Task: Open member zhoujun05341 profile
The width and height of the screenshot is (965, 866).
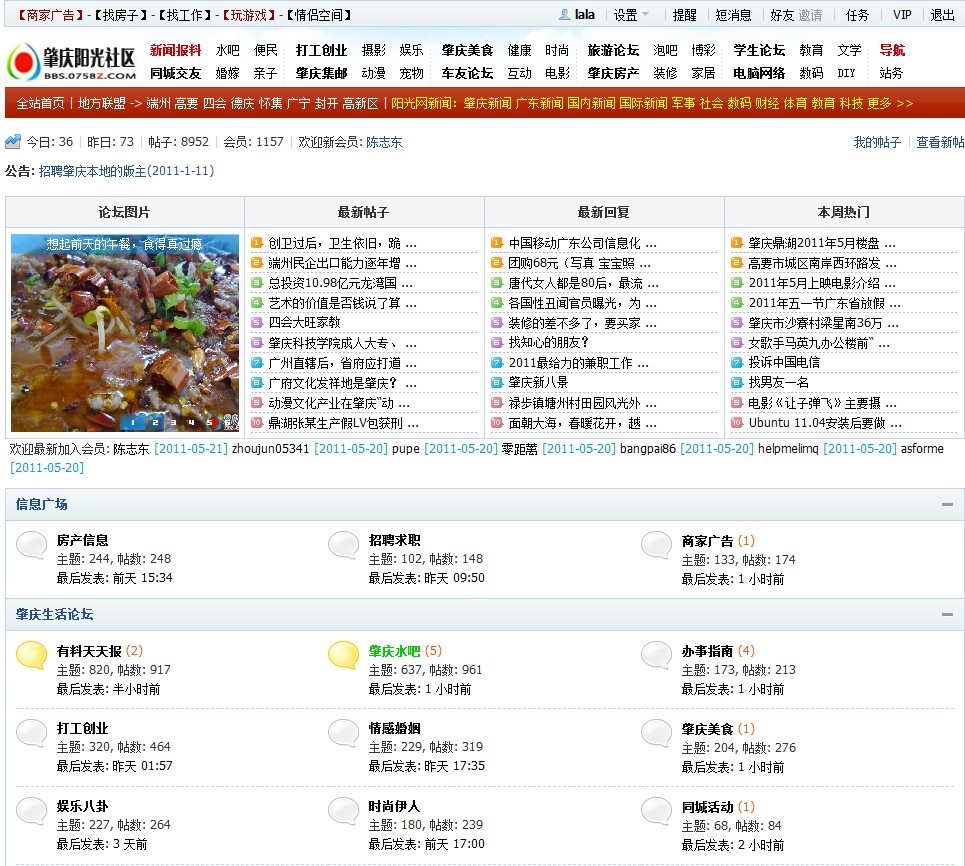Action: click(x=270, y=449)
